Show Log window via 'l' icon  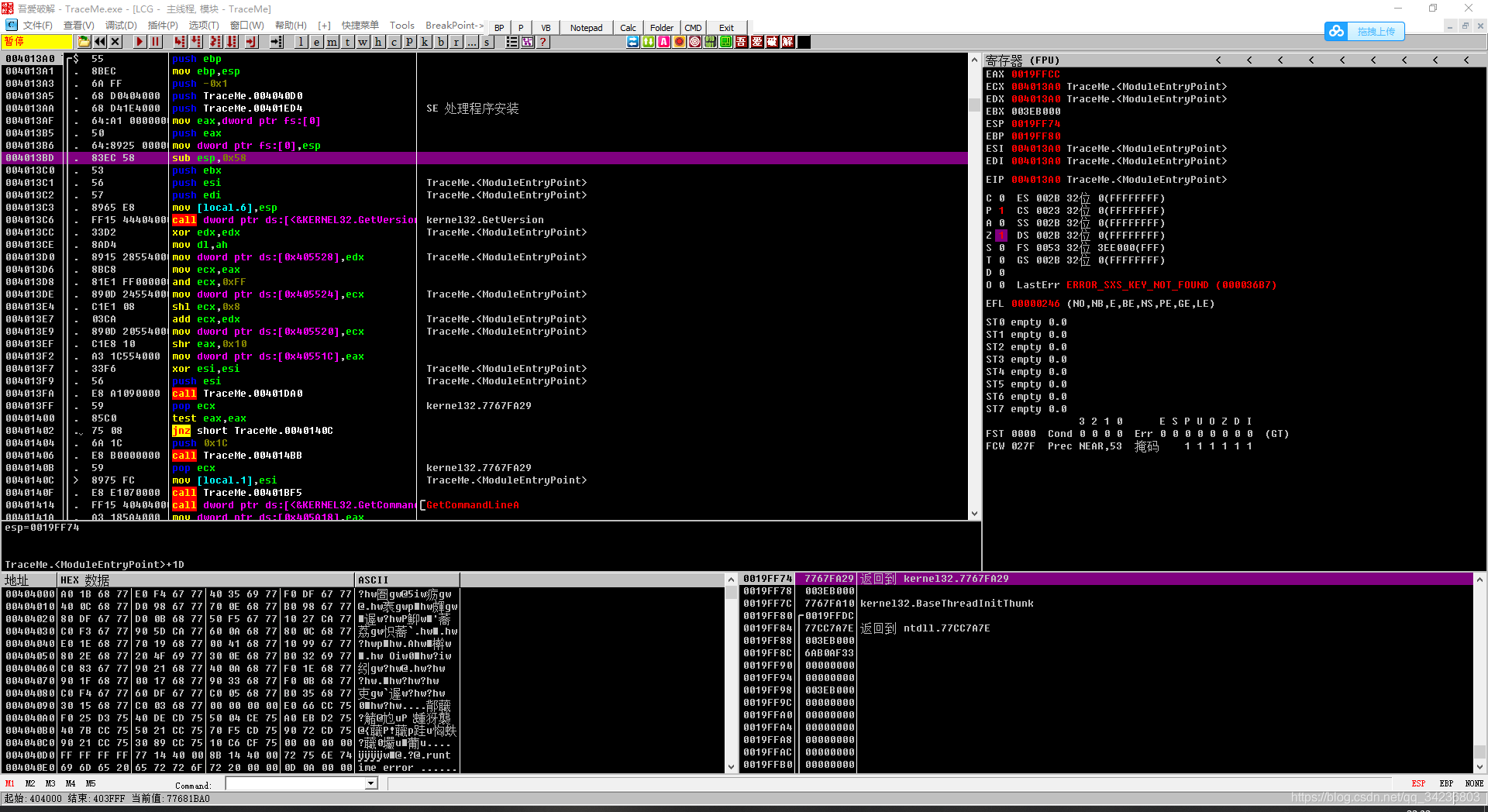[x=301, y=42]
